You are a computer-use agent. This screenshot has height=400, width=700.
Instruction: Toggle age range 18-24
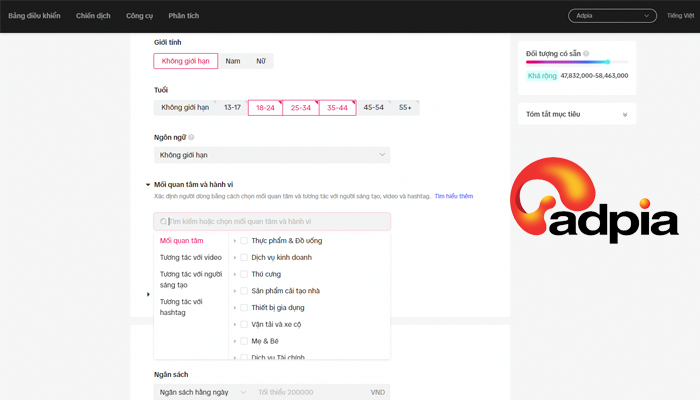pos(265,108)
